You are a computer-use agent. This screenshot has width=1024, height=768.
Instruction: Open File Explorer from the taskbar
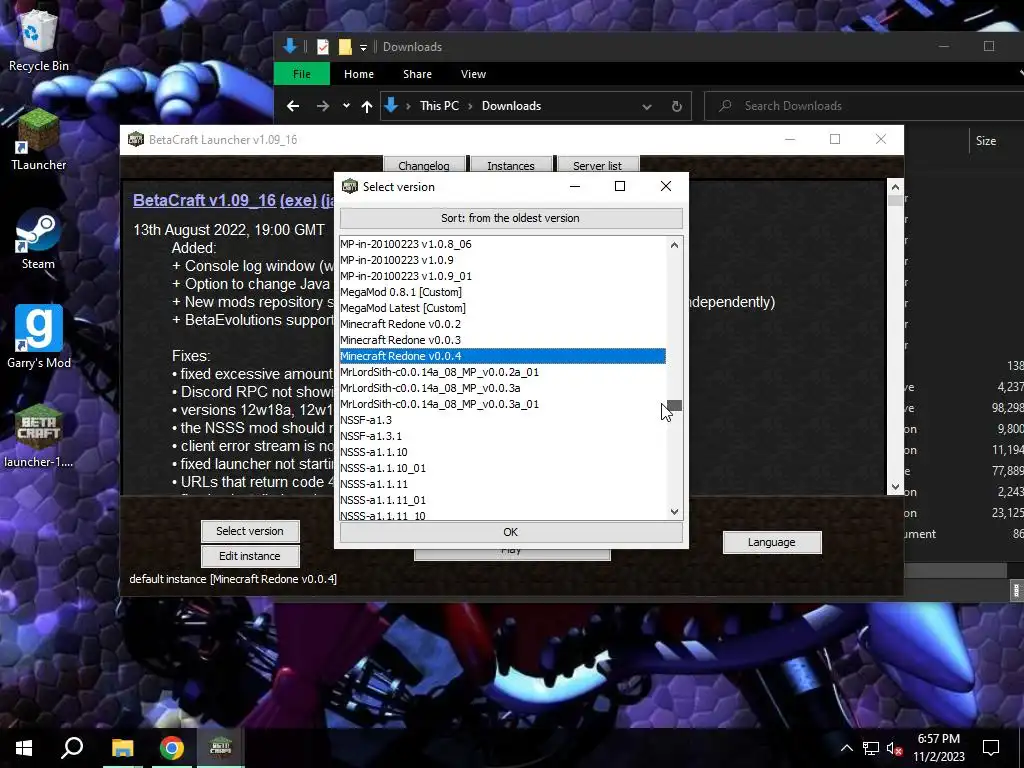click(122, 748)
